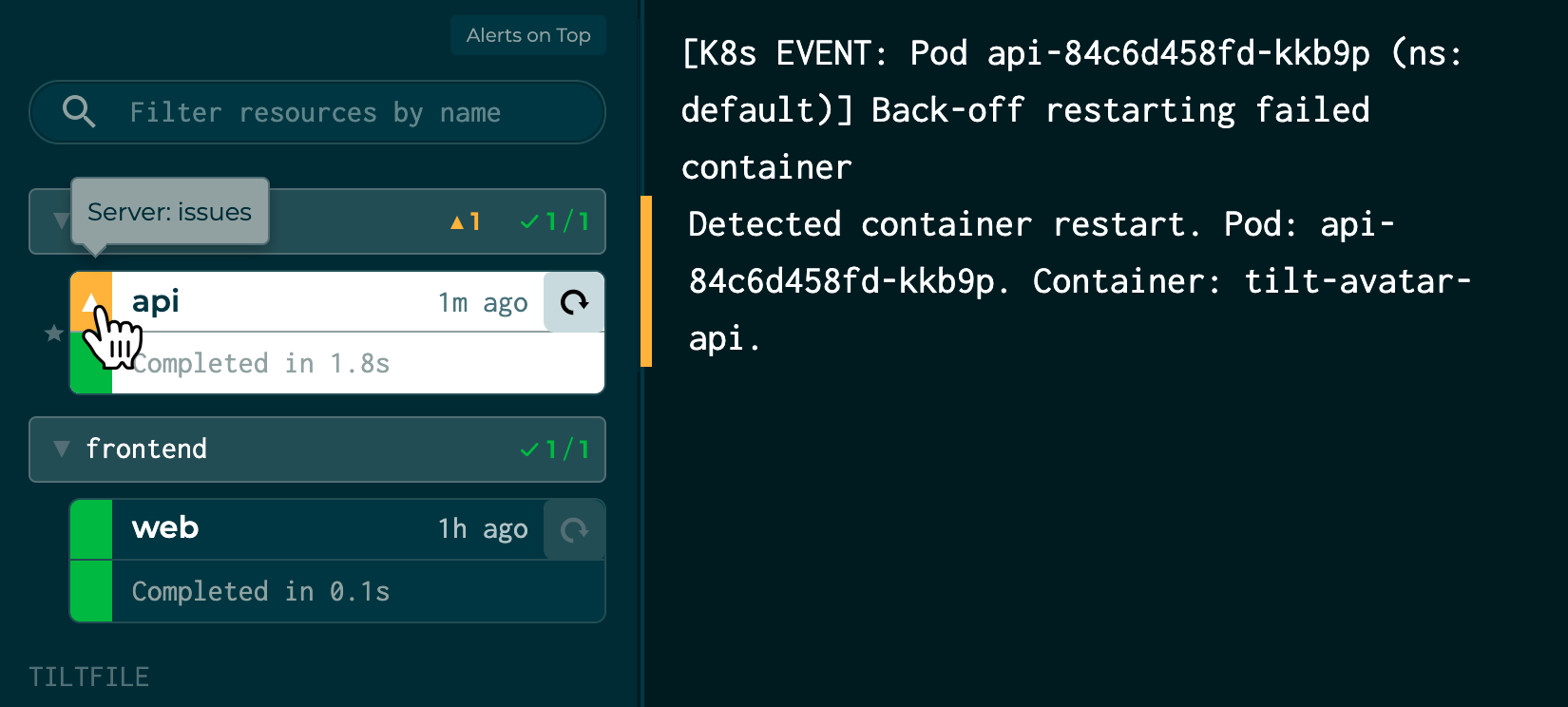Click api Completed in 1.8s status
The width and height of the screenshot is (1568, 707).
pos(260,363)
